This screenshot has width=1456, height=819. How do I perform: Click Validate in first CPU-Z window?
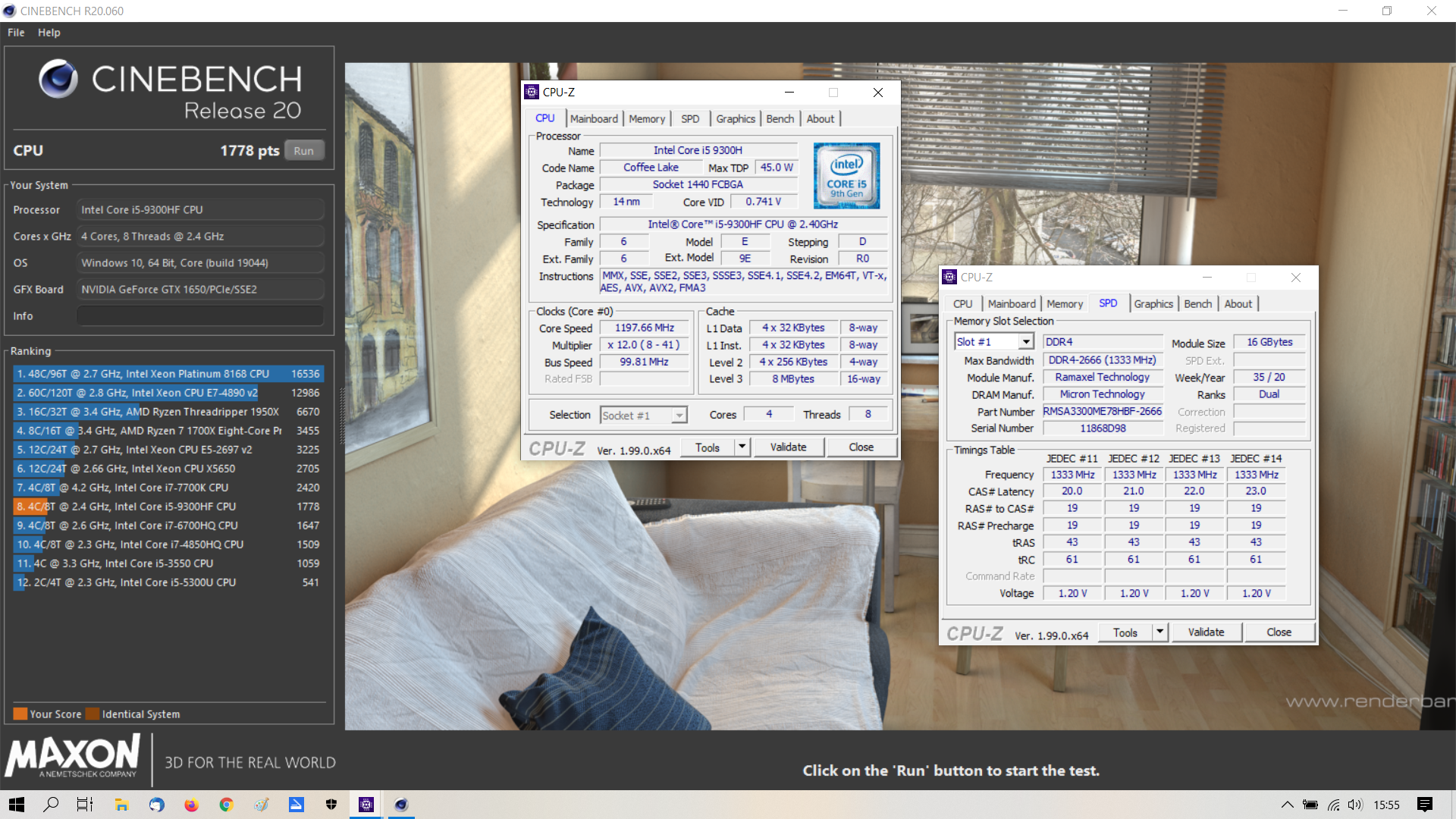(x=789, y=447)
